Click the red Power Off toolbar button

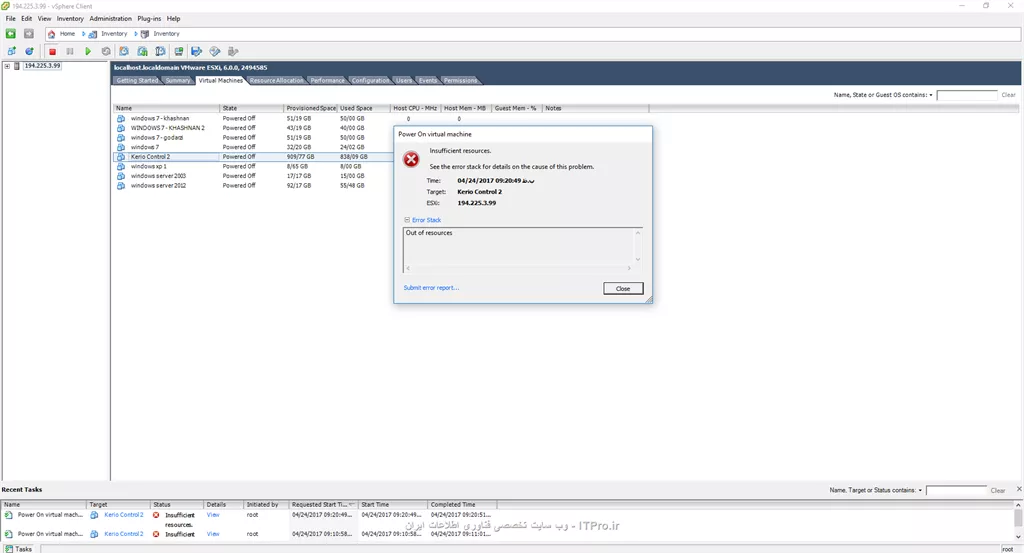click(x=52, y=51)
